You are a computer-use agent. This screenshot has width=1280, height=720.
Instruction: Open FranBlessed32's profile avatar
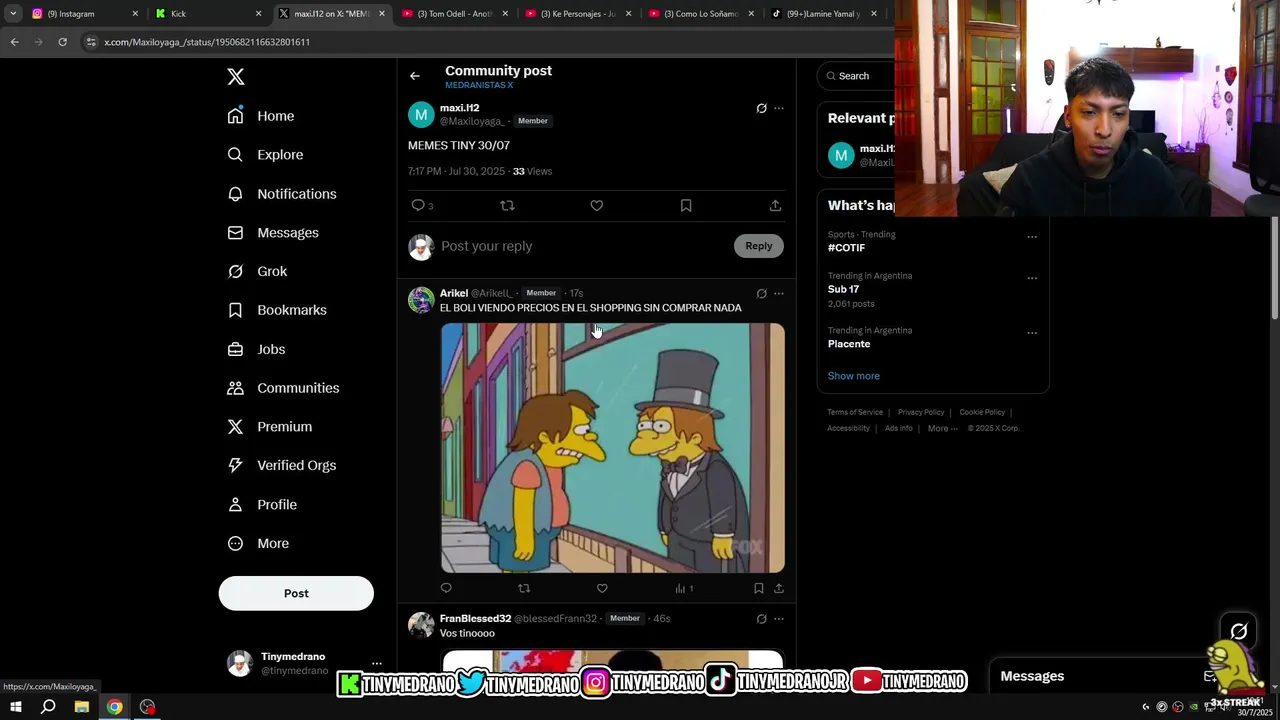421,625
